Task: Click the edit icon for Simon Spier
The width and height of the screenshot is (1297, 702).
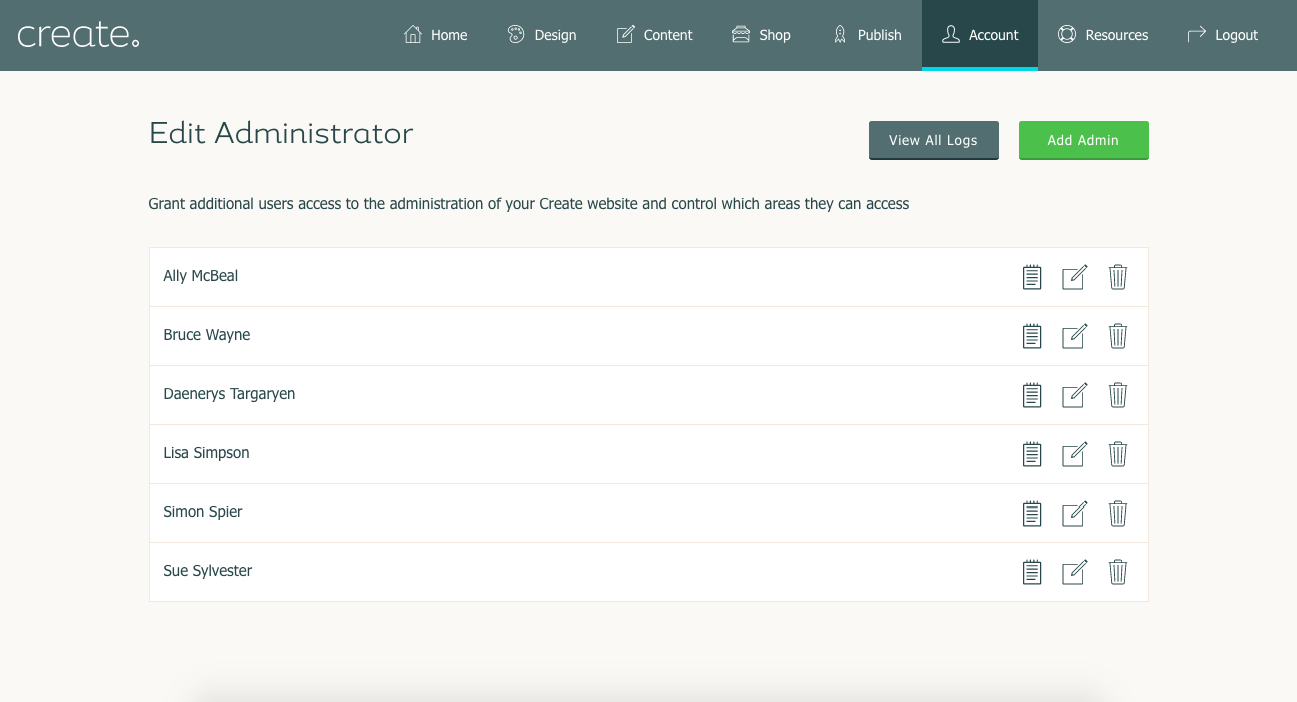Action: coord(1074,513)
